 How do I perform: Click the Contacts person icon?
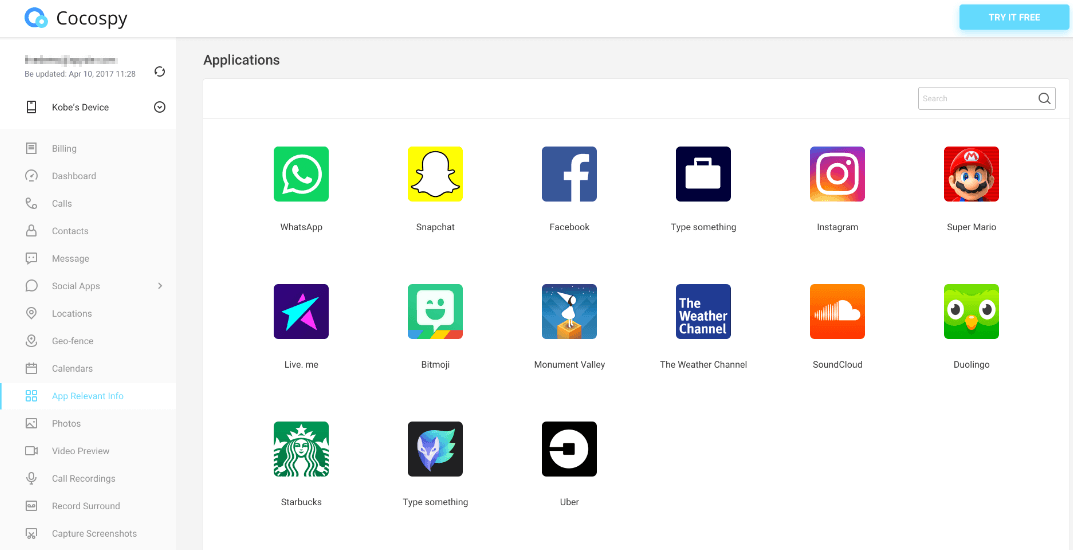coord(31,231)
